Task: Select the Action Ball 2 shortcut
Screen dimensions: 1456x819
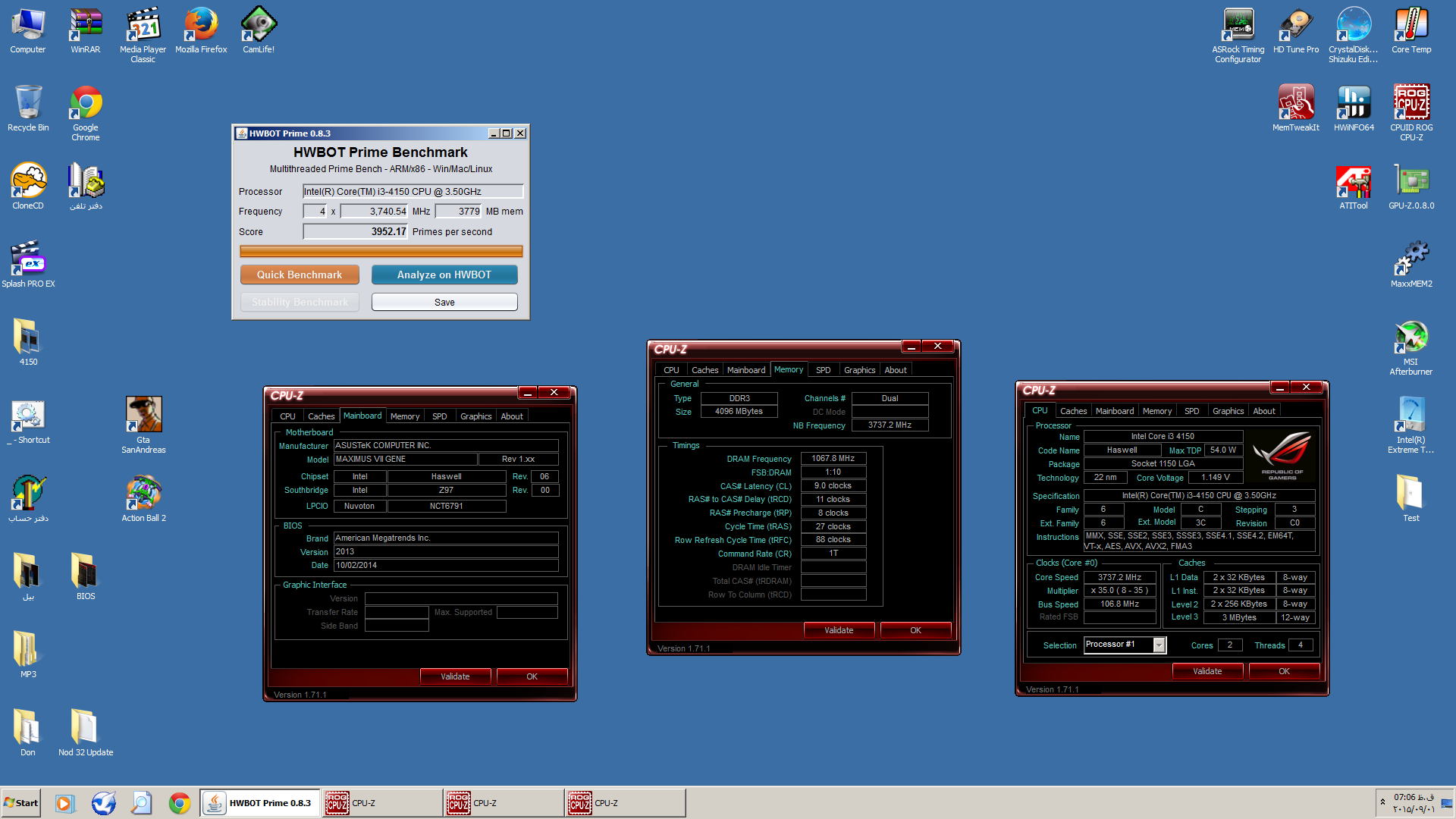Action: pos(143,499)
